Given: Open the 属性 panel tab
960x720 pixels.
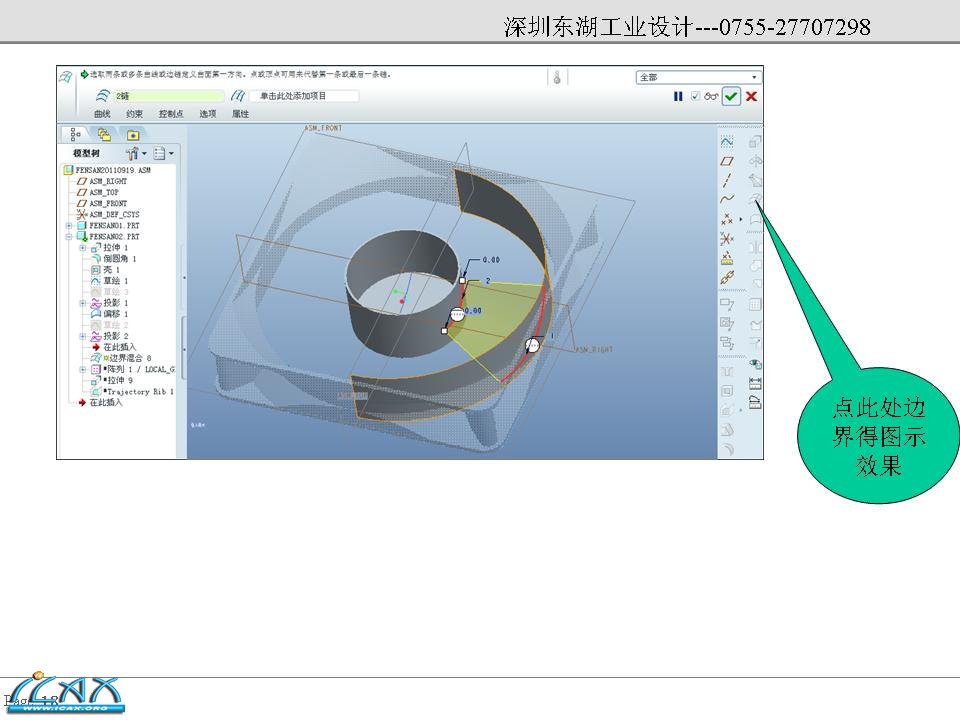Looking at the screenshot, I should (x=240, y=114).
